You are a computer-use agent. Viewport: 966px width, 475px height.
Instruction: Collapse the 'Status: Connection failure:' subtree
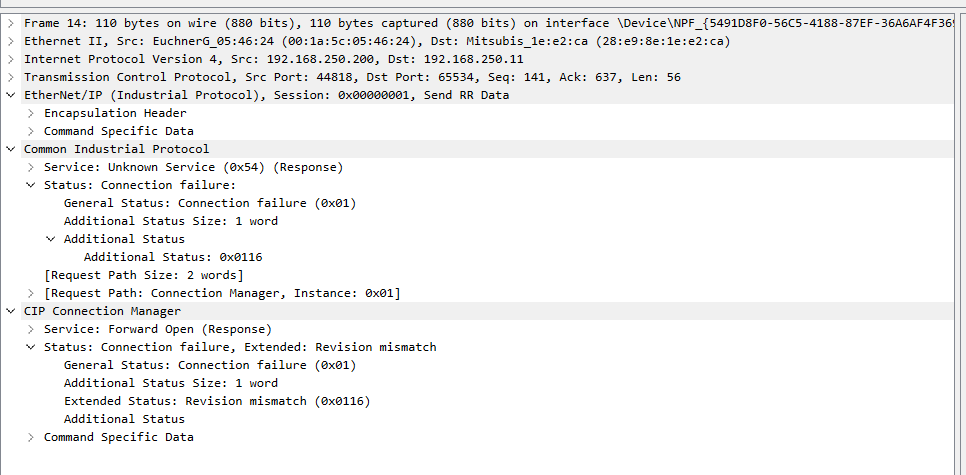30,185
